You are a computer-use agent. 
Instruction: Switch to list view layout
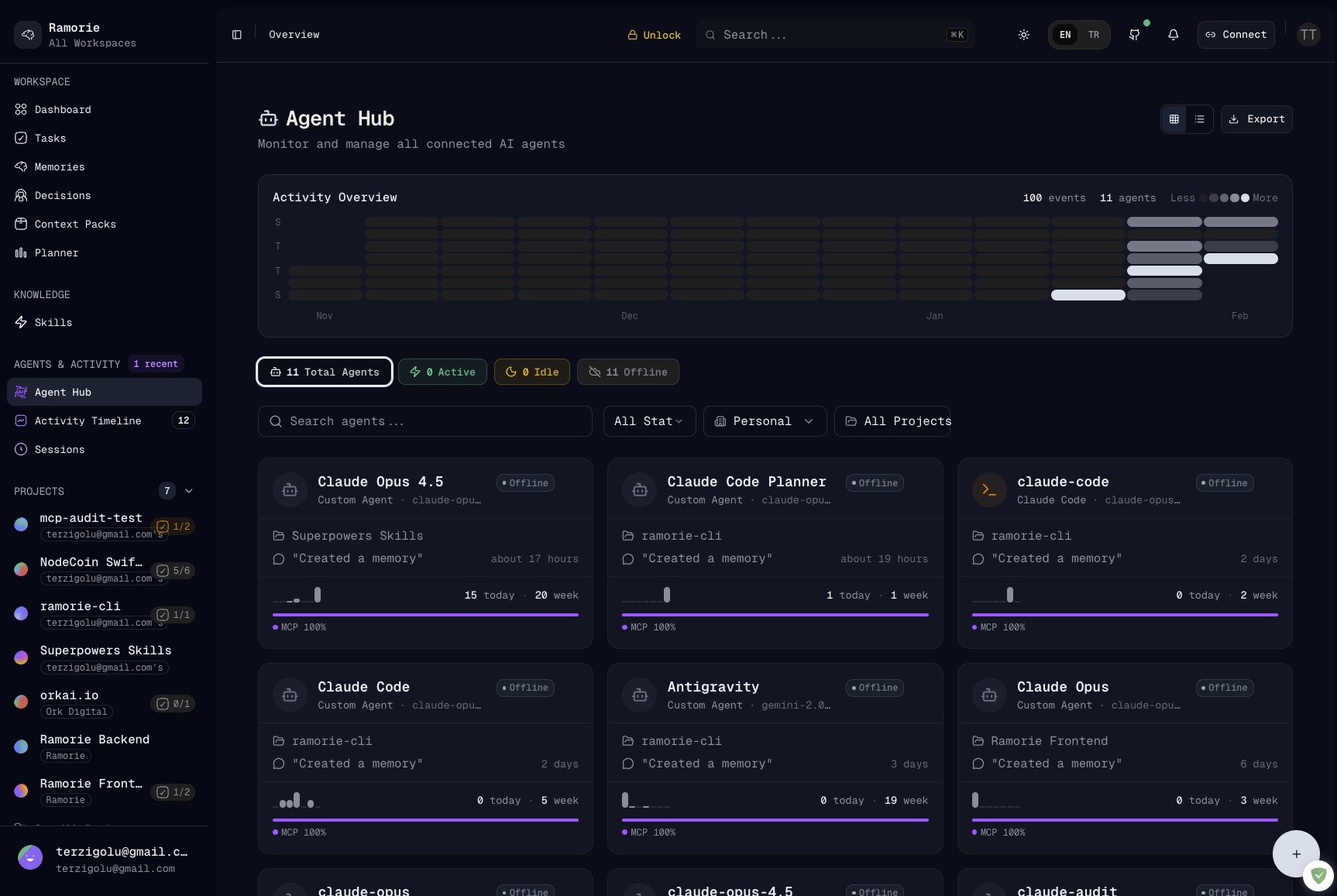(1199, 119)
